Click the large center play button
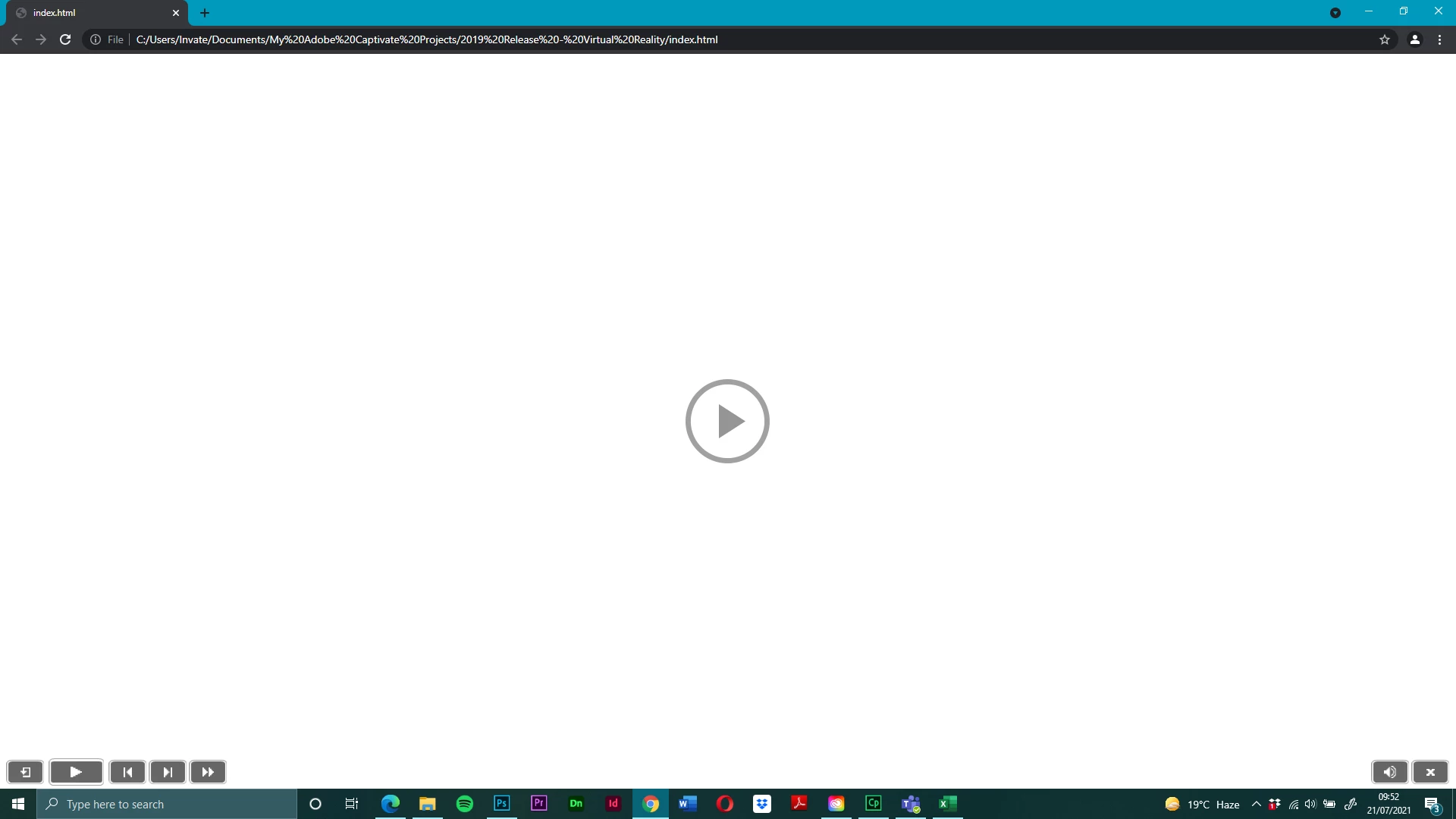The height and width of the screenshot is (819, 1456). pyautogui.click(x=727, y=421)
